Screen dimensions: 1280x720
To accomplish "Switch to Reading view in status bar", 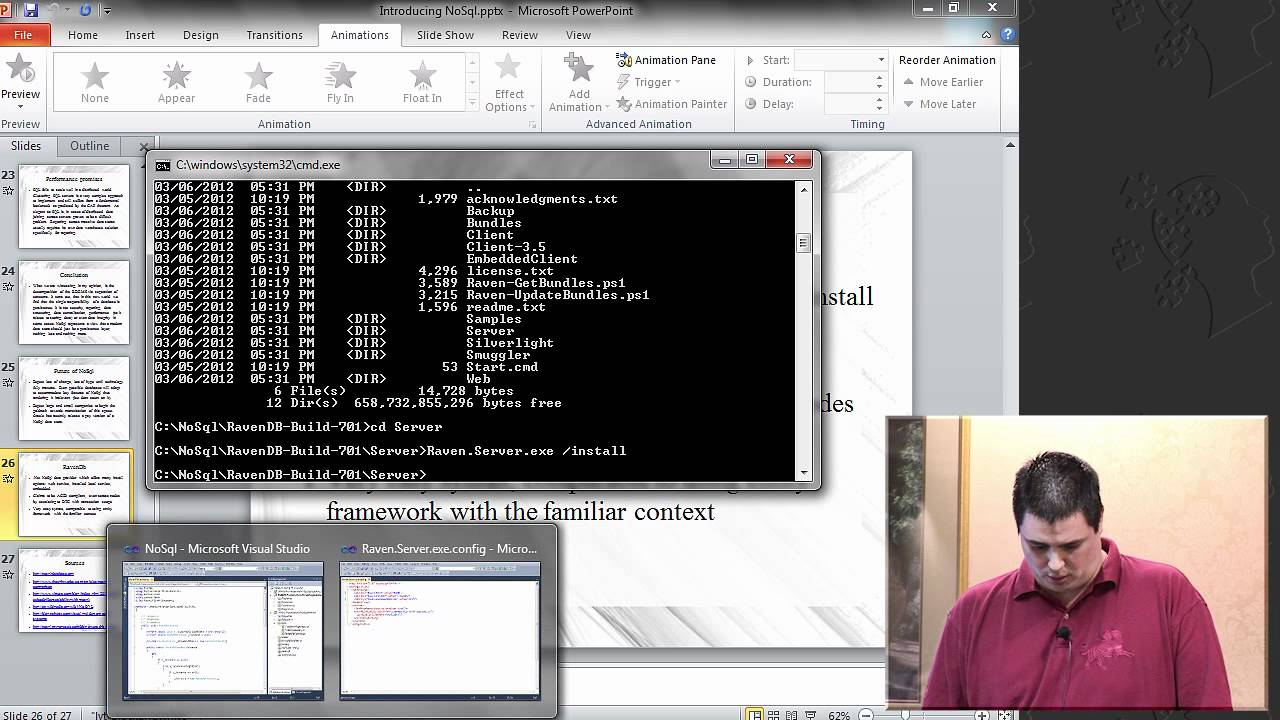I will (x=790, y=715).
